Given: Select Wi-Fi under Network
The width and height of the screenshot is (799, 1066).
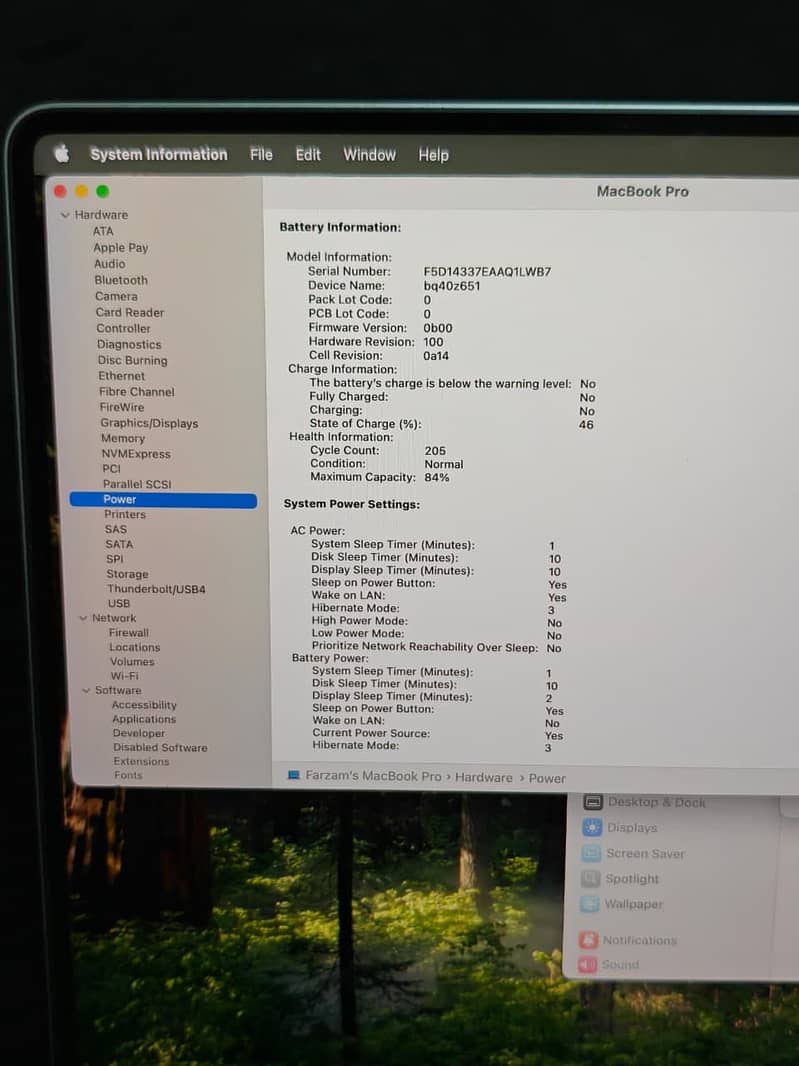Looking at the screenshot, I should 124,676.
